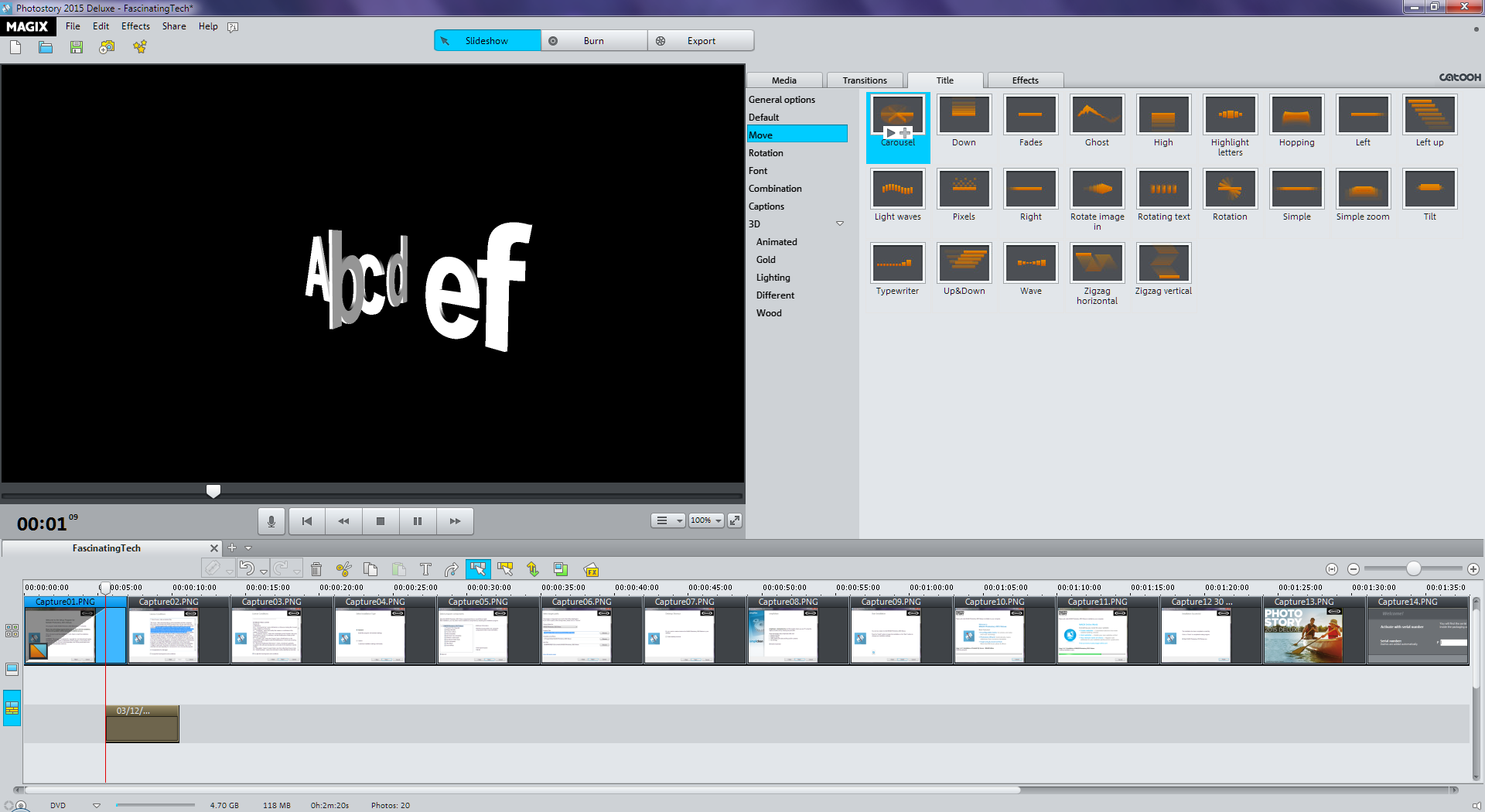Copy the selection with the copy icon
Image resolution: width=1485 pixels, height=812 pixels.
pyautogui.click(x=370, y=569)
